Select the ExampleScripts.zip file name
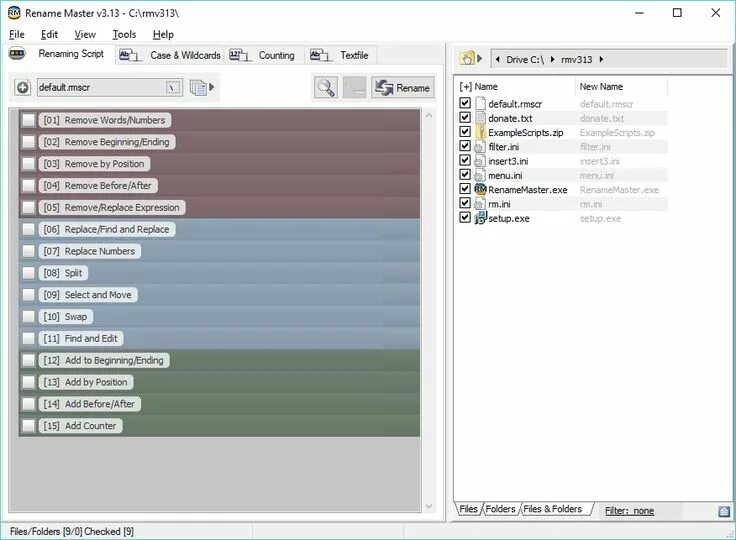Image resolution: width=736 pixels, height=540 pixels. [x=526, y=132]
